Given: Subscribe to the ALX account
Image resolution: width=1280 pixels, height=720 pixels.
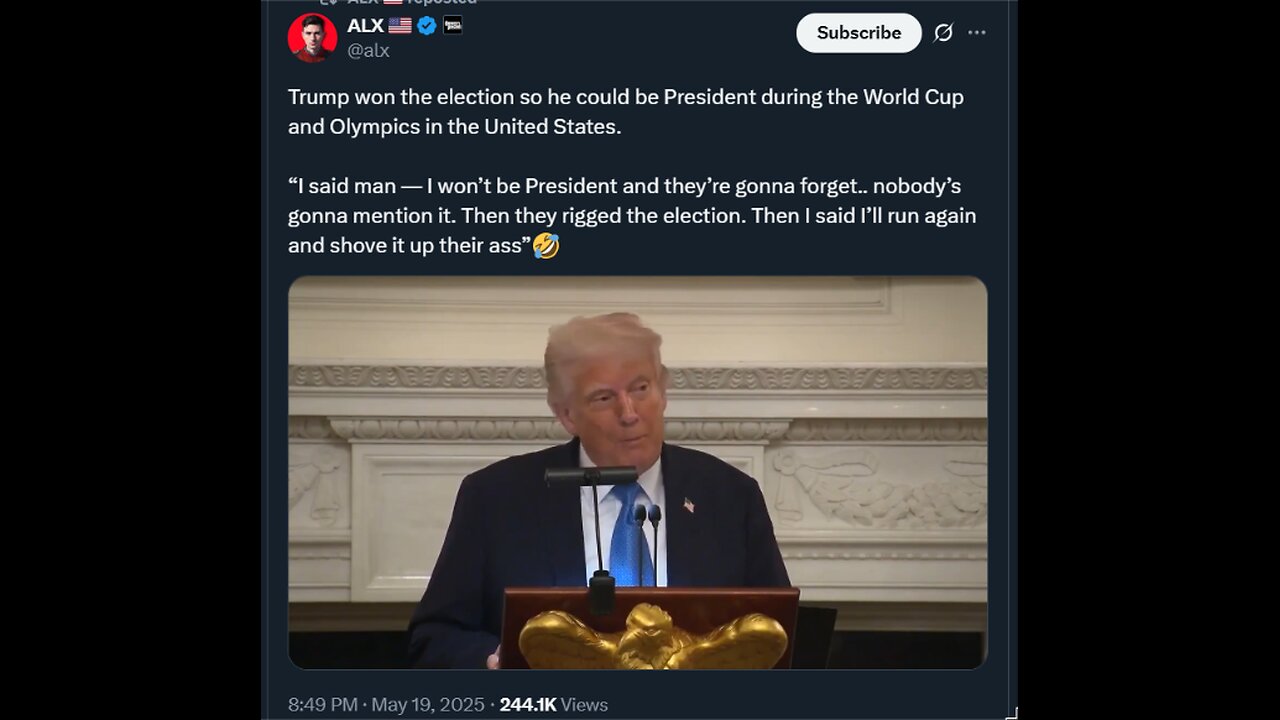Looking at the screenshot, I should [x=859, y=33].
